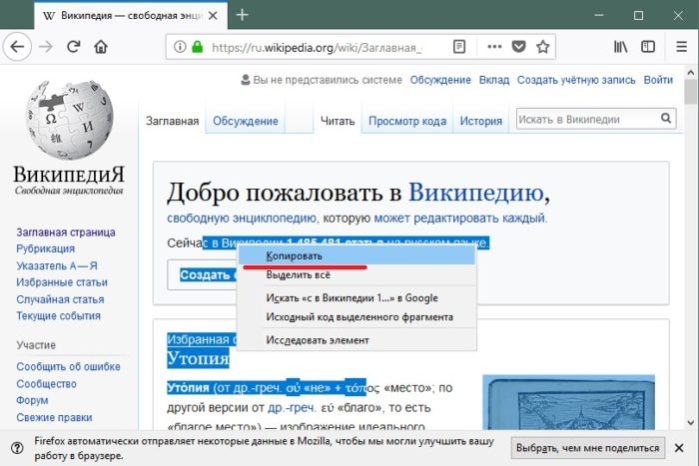This screenshot has height=466, width=699.
Task: Open the свободную энциклопедию link
Action: coord(241,218)
